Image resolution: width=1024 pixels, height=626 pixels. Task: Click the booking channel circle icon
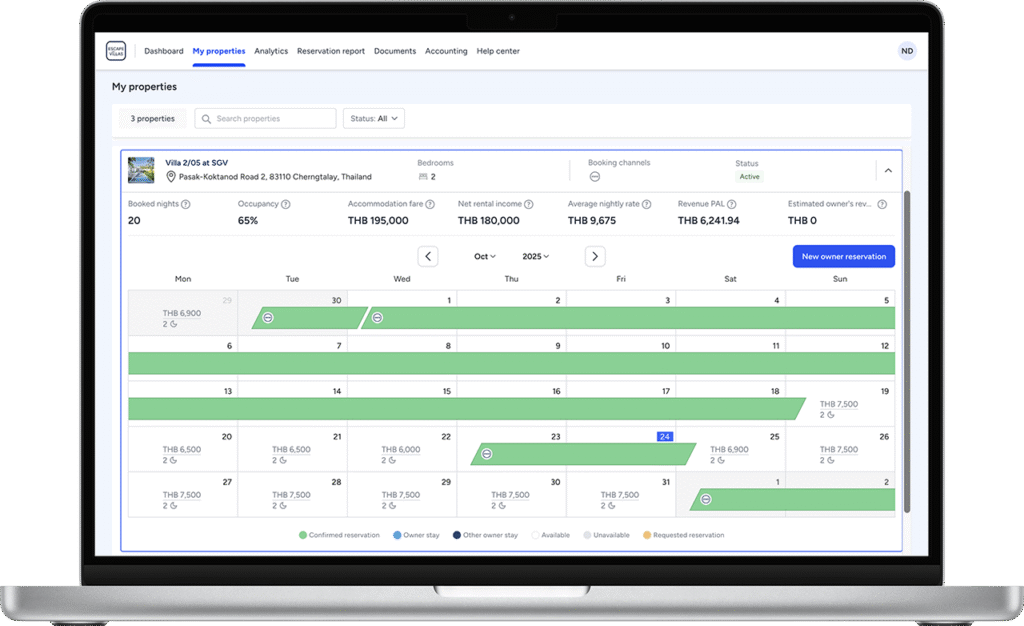point(594,177)
